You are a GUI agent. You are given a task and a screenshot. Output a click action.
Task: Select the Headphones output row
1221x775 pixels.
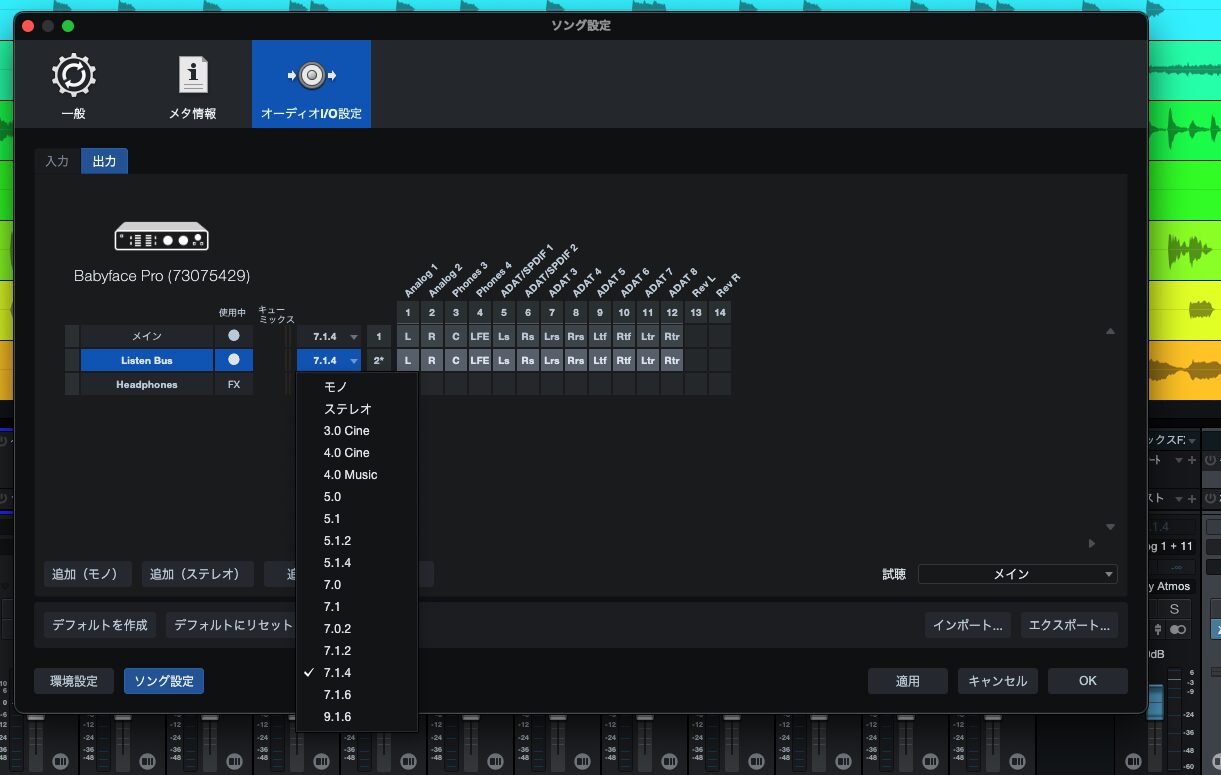pyautogui.click(x=146, y=384)
